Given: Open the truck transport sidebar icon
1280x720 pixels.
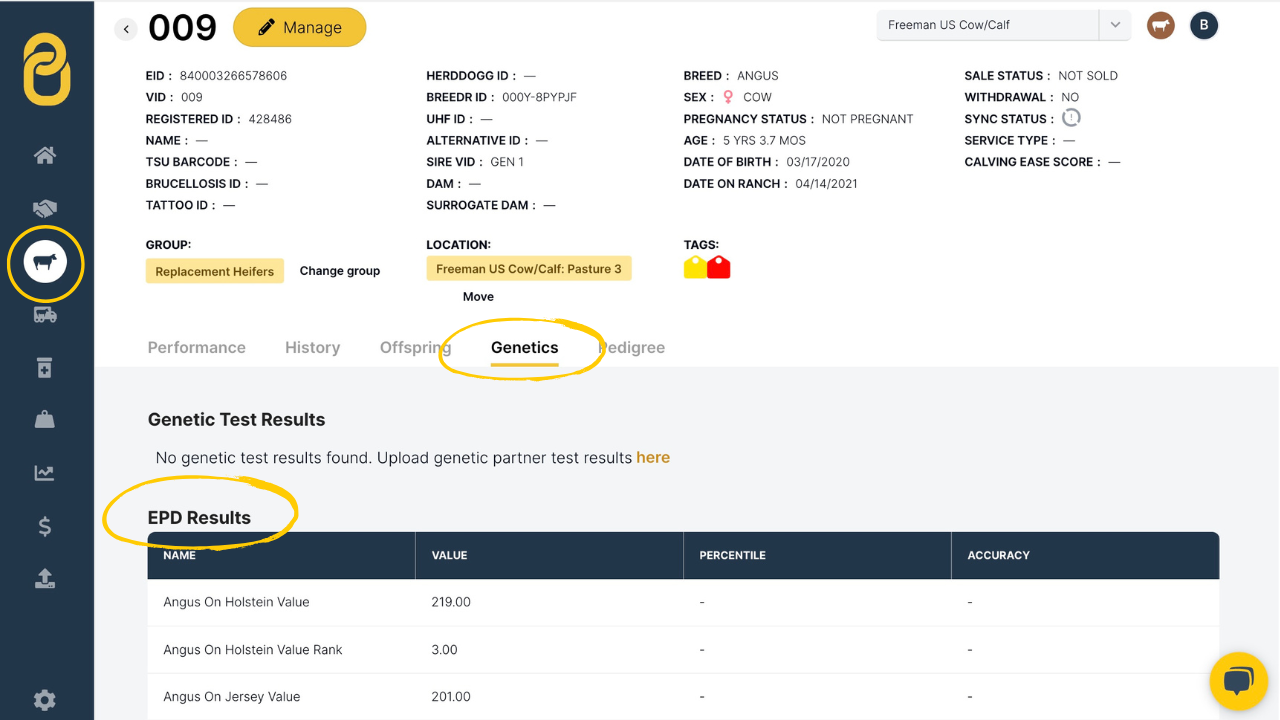Looking at the screenshot, I should [45, 315].
